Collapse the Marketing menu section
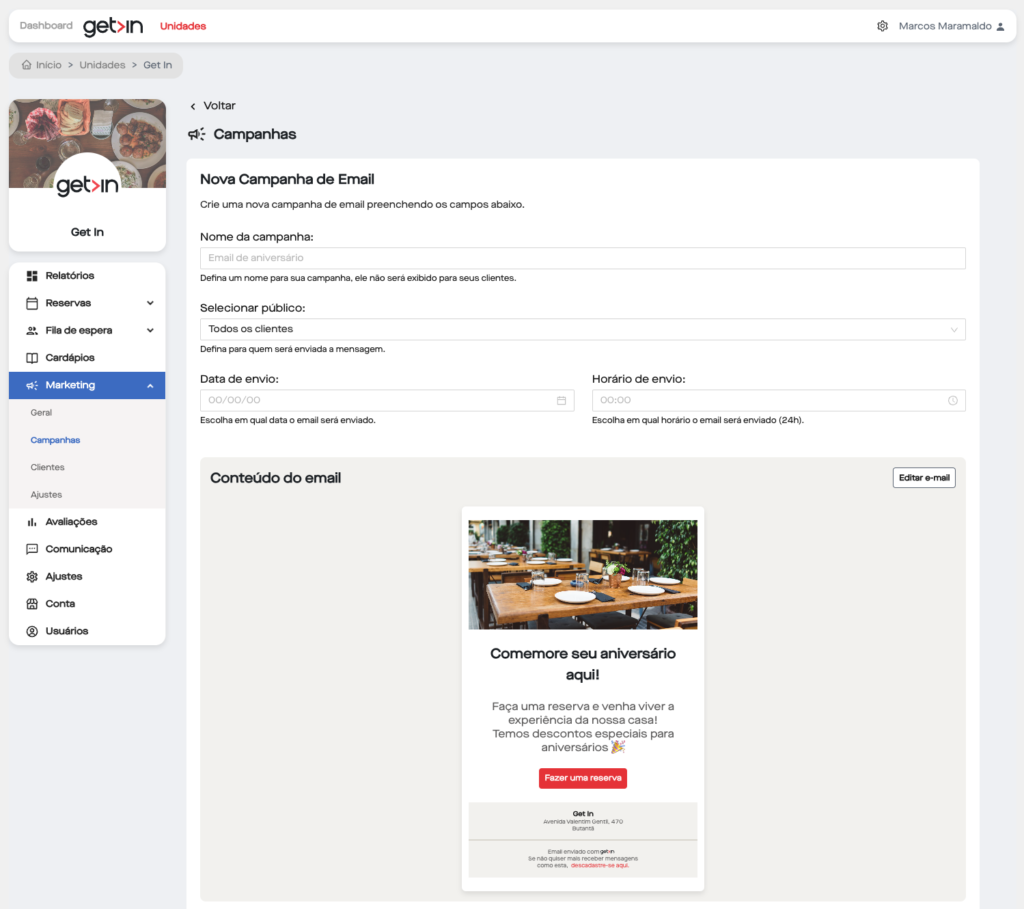Screen dimensions: 1024x909 click(150, 386)
